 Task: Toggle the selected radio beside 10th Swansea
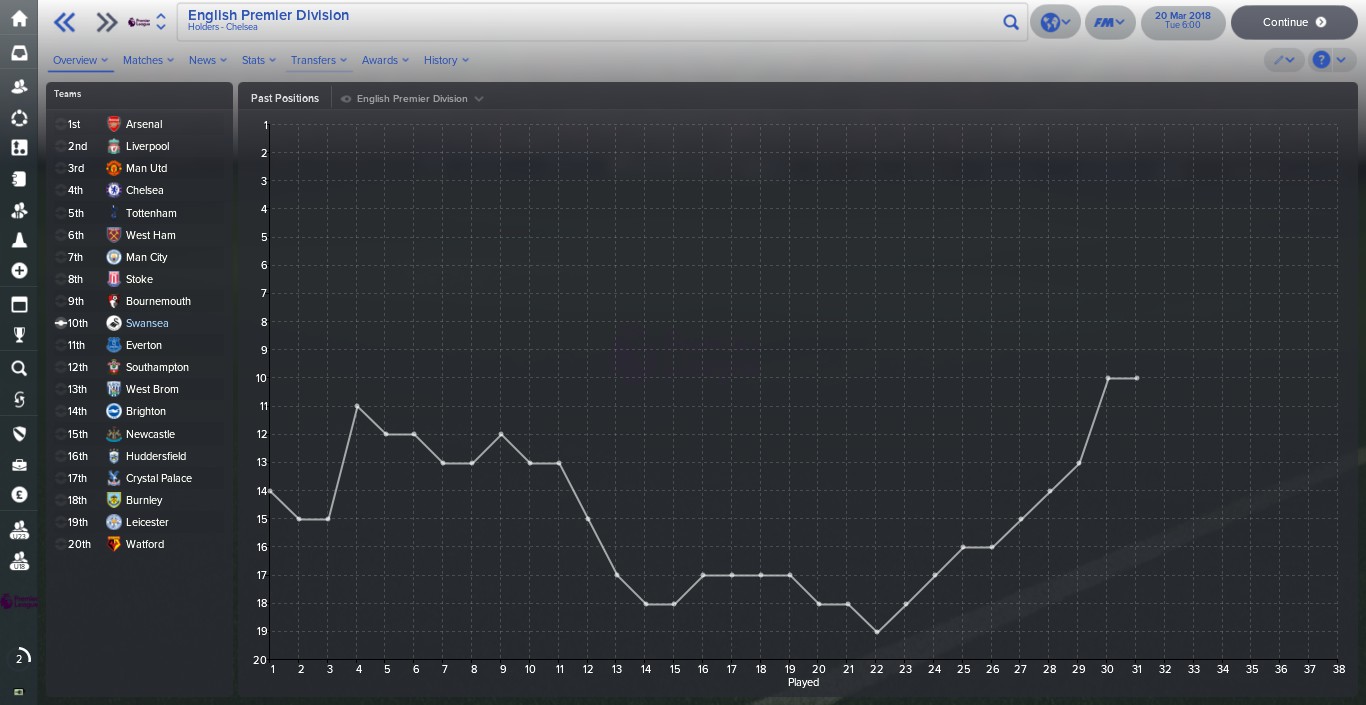coord(61,323)
